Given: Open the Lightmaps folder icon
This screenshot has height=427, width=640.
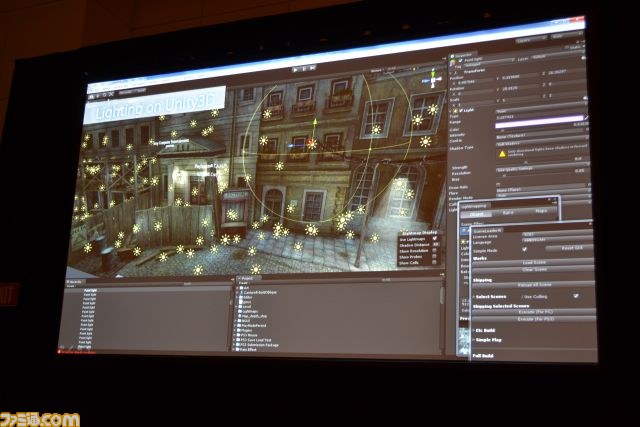Looking at the screenshot, I should click(240, 311).
